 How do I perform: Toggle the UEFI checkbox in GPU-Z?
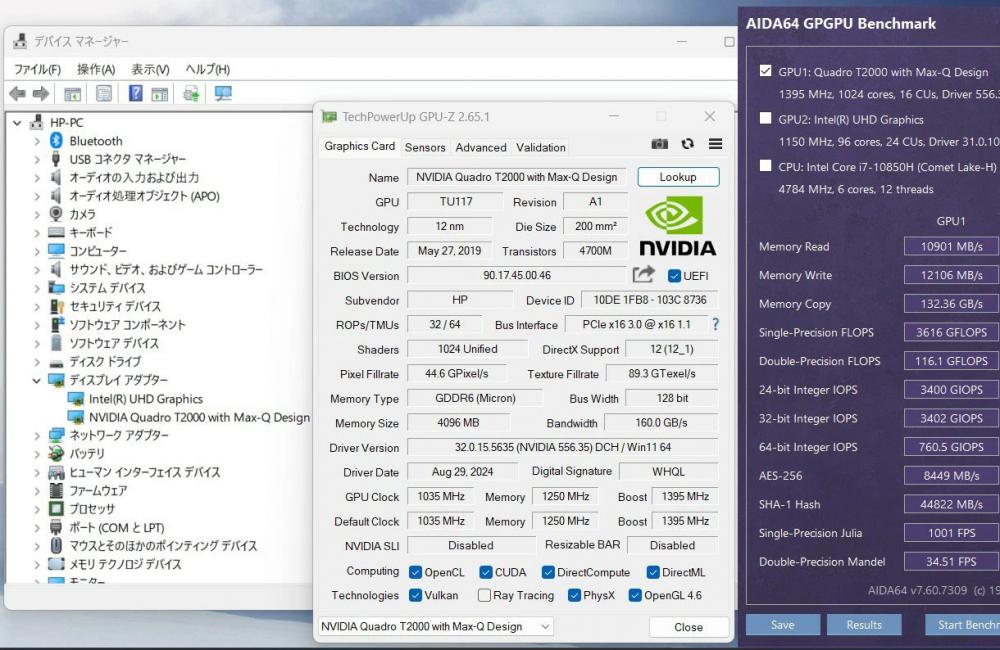pos(674,276)
